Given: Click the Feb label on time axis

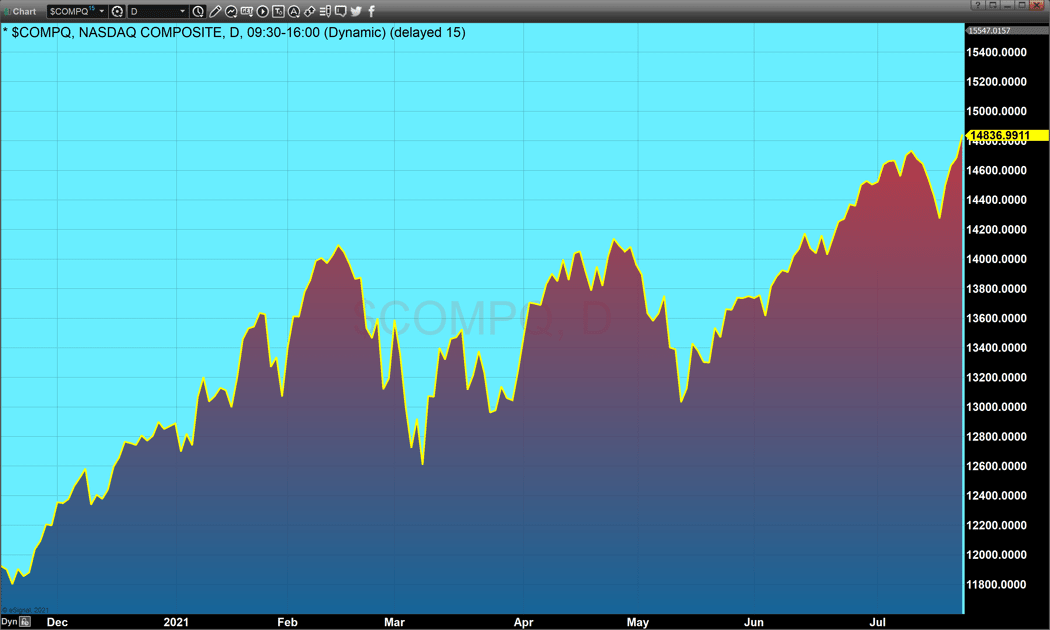Looking at the screenshot, I should coord(287,622).
